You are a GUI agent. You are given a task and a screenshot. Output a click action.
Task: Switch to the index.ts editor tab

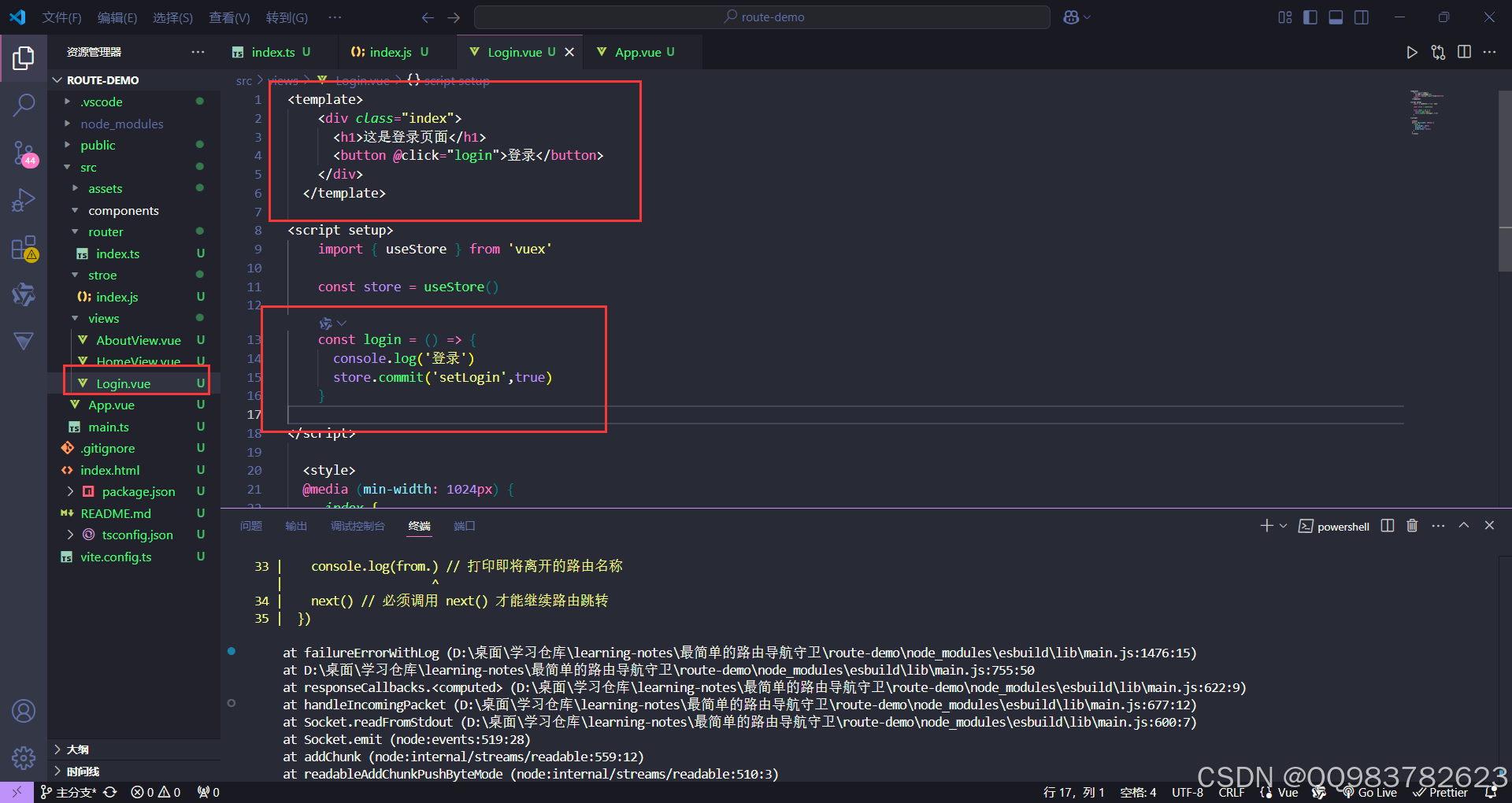272,52
